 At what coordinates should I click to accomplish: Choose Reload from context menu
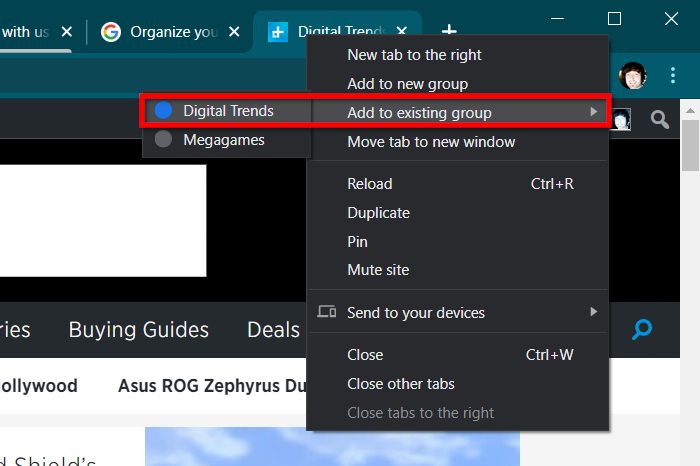458,184
